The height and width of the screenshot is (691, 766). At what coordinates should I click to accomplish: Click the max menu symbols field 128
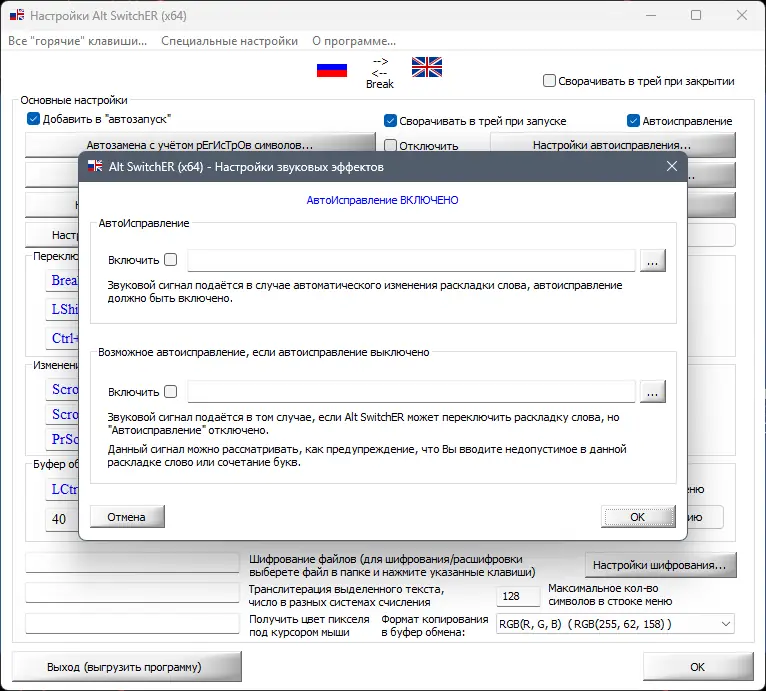tap(518, 596)
